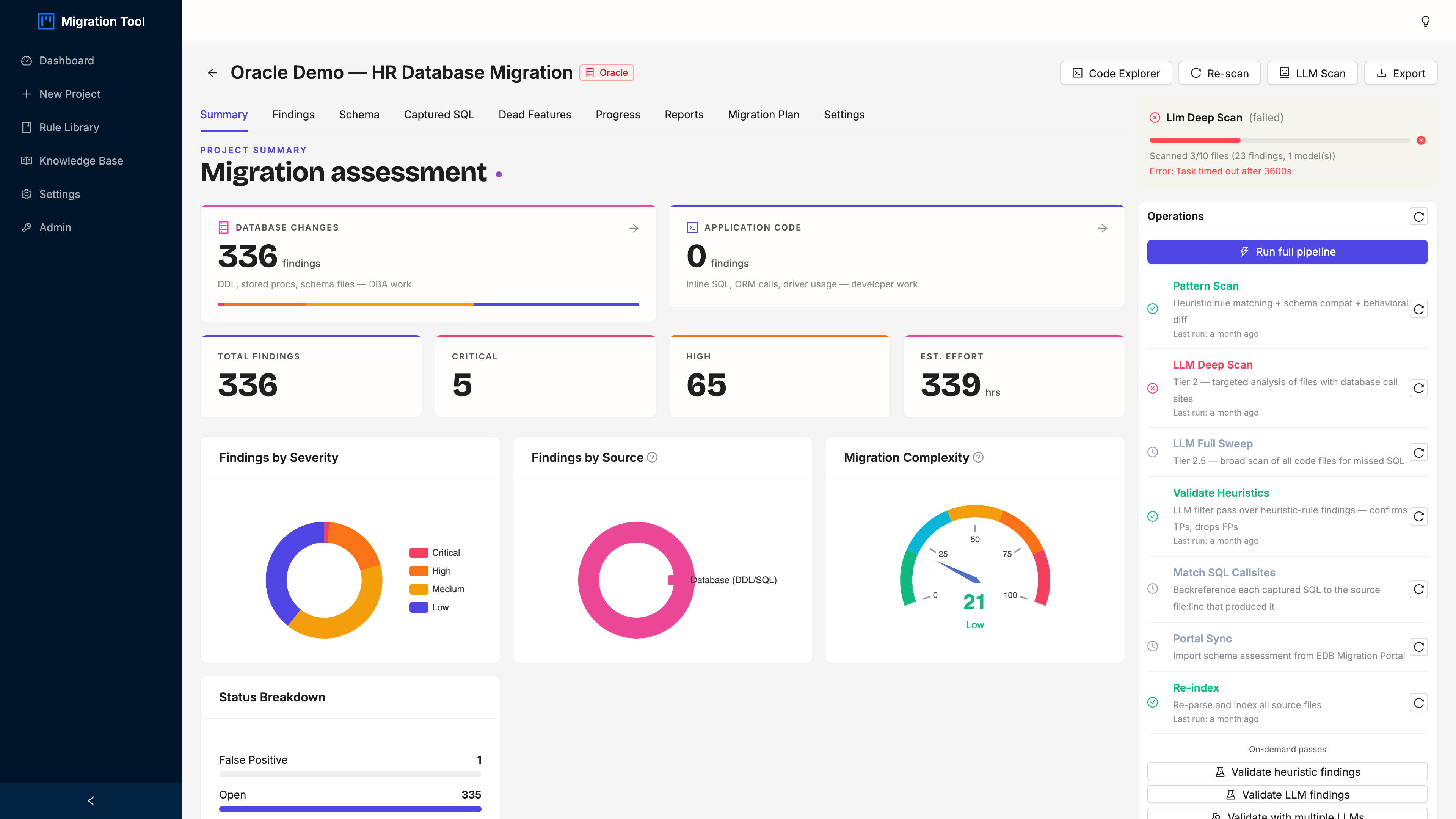Run the LLM Full Sweep operation

tap(1418, 452)
